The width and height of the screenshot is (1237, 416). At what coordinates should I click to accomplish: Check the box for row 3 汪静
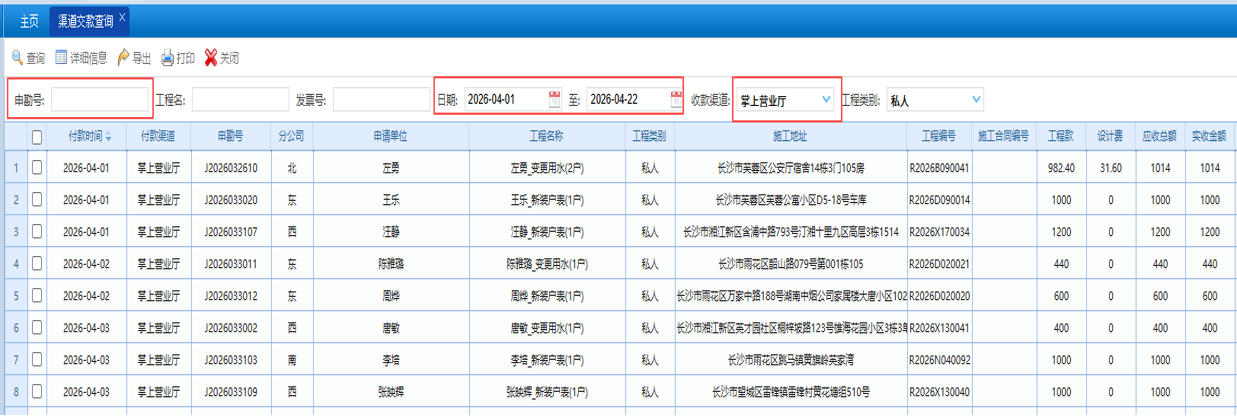(x=37, y=231)
